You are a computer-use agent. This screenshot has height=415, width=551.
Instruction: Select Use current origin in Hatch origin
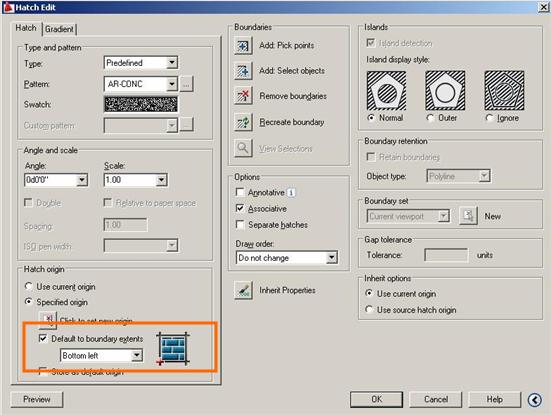[29, 287]
